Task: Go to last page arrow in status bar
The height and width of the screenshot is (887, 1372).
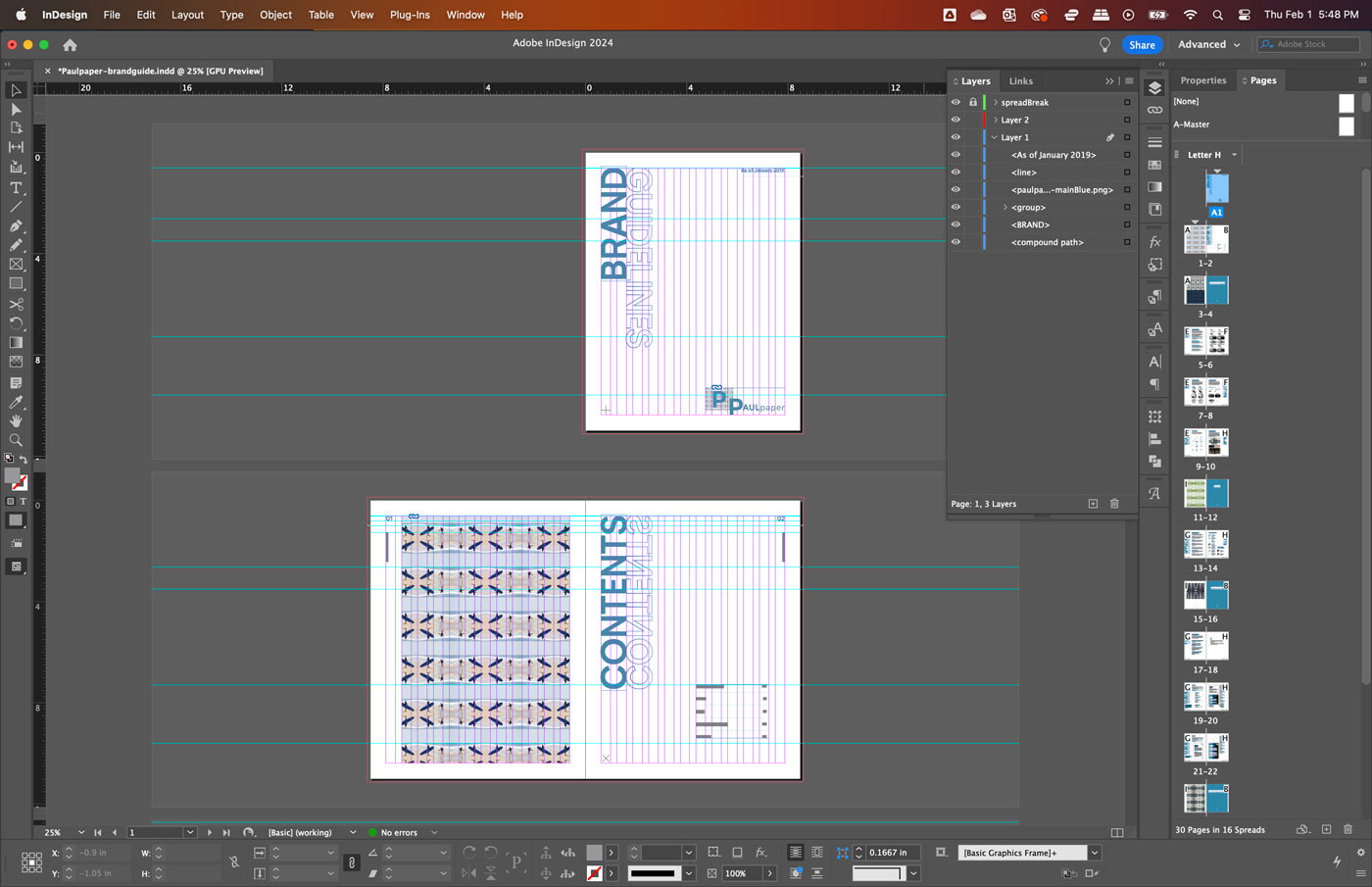Action: tap(226, 832)
